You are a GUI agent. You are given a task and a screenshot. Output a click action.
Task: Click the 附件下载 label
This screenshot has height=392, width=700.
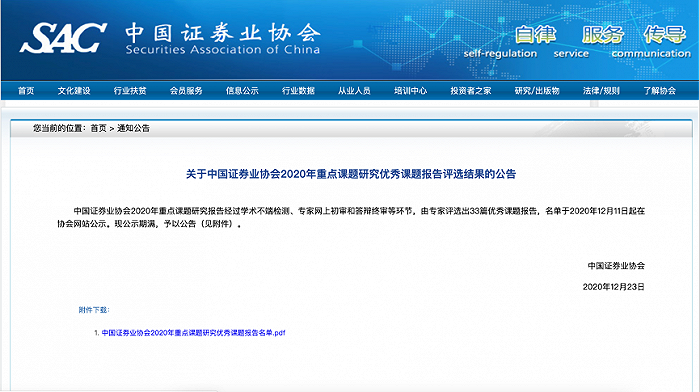[x=94, y=310]
